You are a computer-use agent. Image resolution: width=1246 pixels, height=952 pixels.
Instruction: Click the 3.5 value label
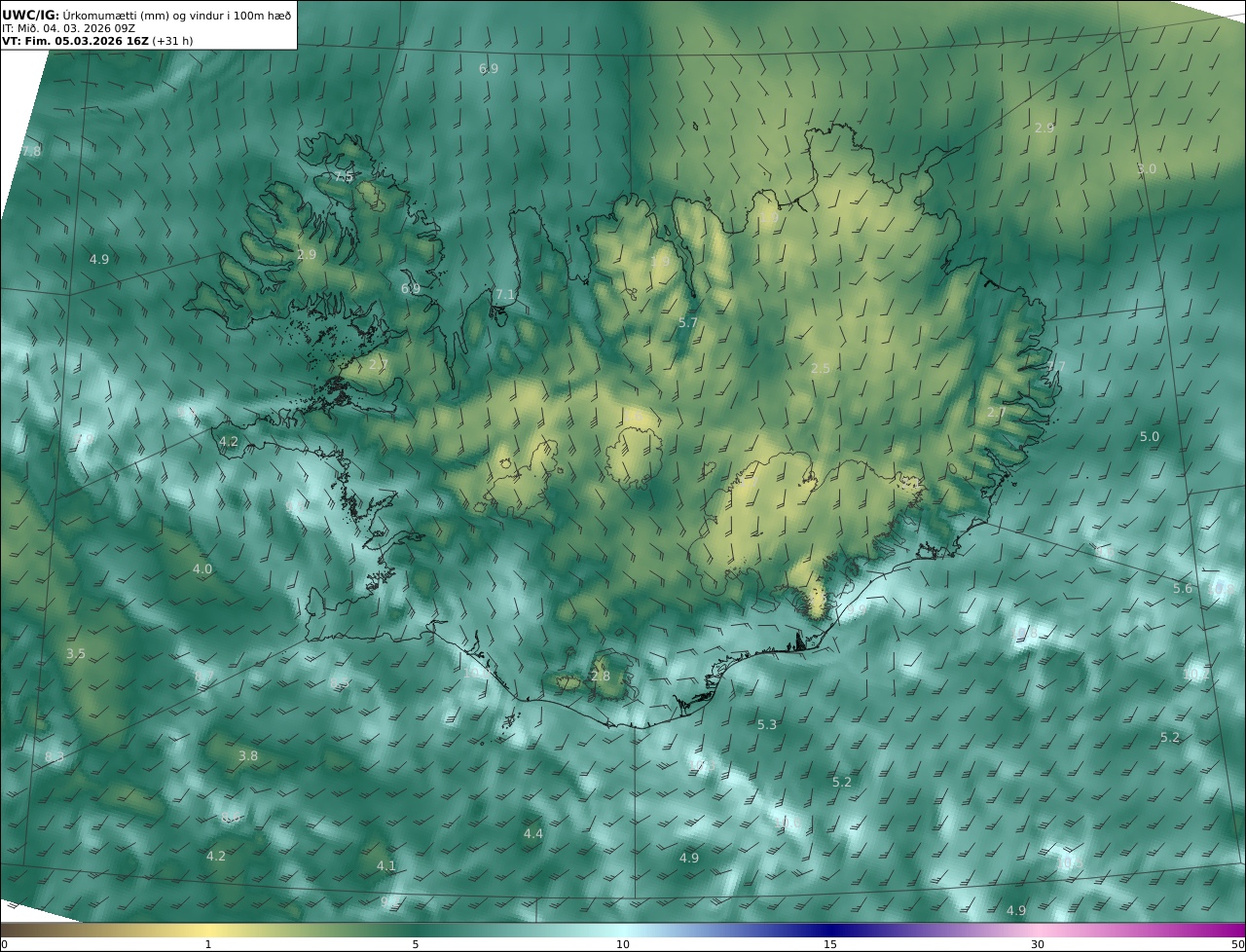(x=76, y=654)
